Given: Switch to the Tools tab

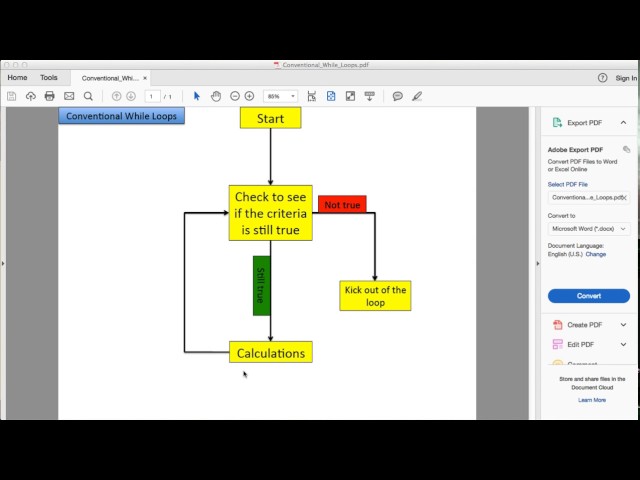Looking at the screenshot, I should (49, 78).
